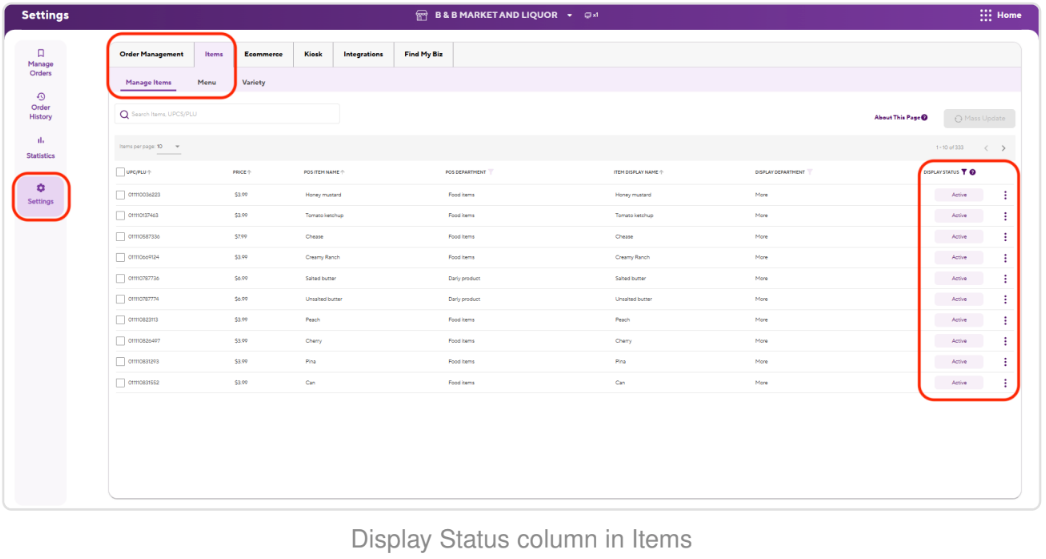Viewport: 1046px width, 559px height.
Task: Select the Settings gear in sidebar
Action: (x=41, y=188)
